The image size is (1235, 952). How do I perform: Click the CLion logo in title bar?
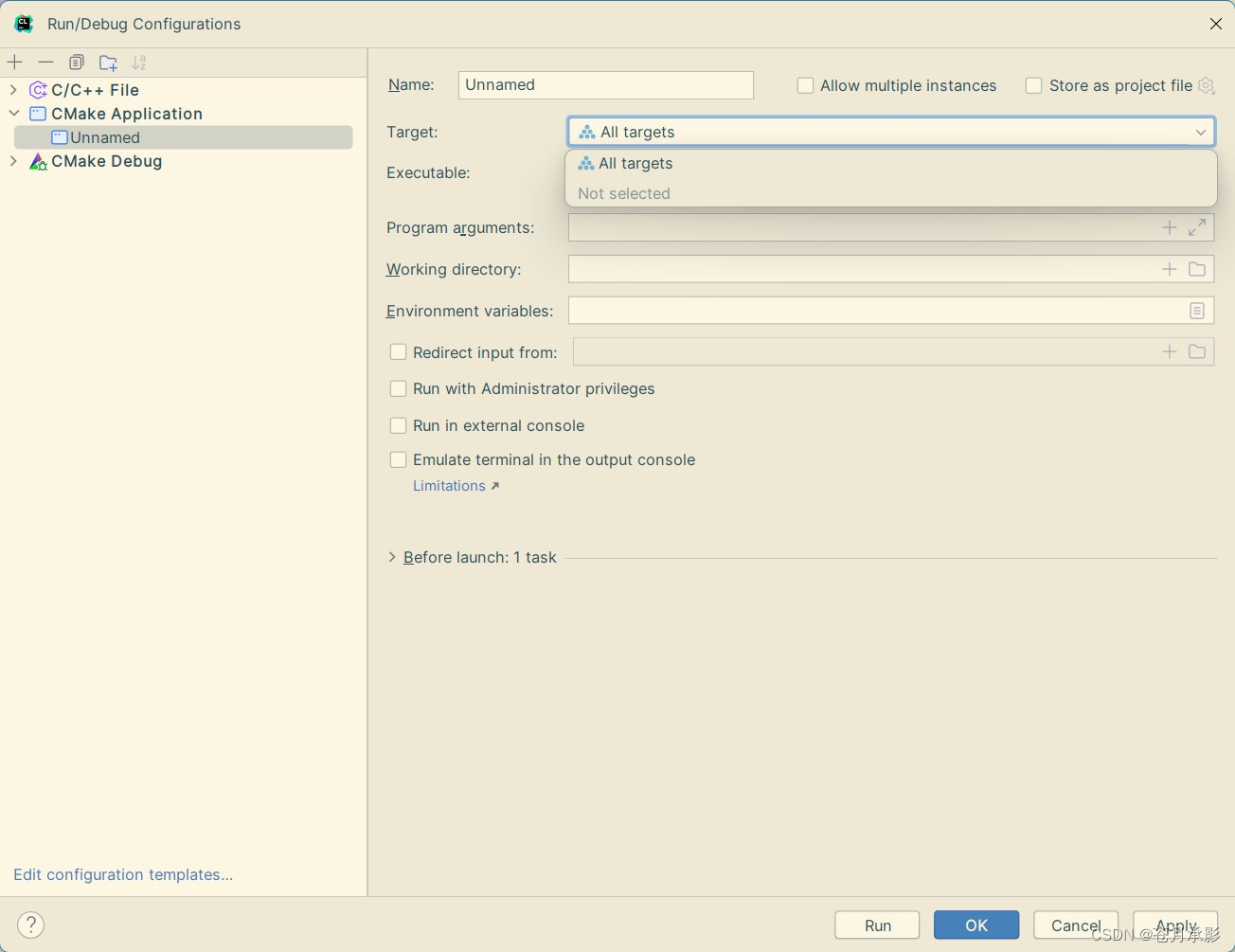tap(24, 24)
